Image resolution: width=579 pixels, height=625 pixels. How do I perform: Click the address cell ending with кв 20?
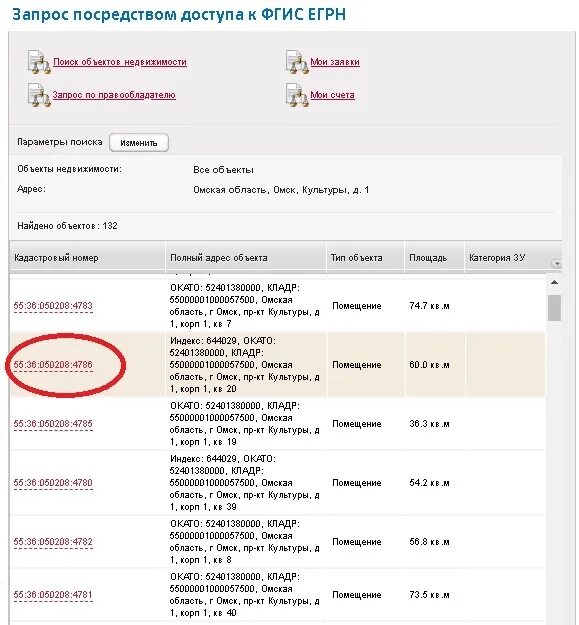(x=245, y=365)
